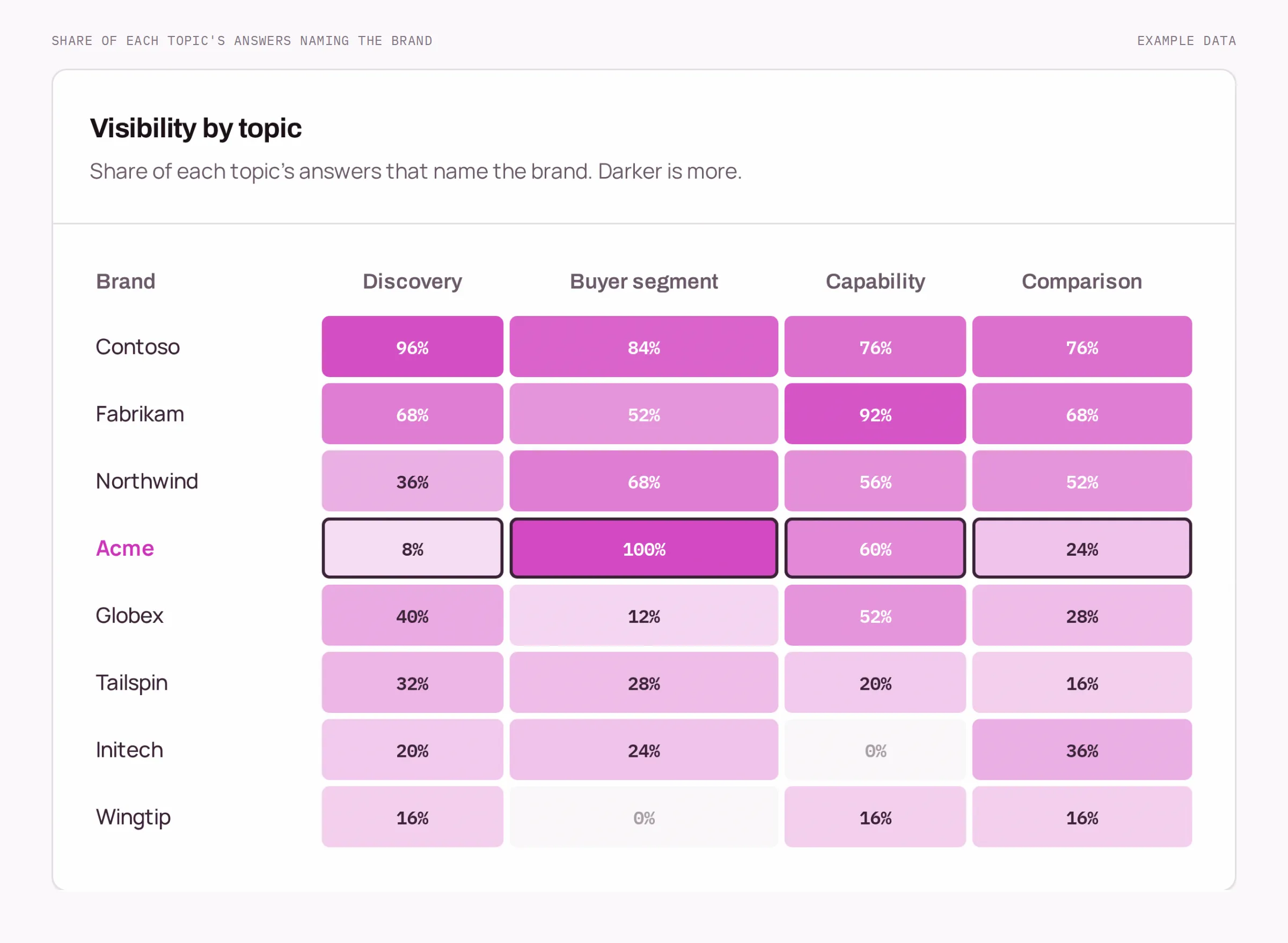Click the 'Darker is more' subtitle text
This screenshot has height=943, width=1288.
point(669,171)
